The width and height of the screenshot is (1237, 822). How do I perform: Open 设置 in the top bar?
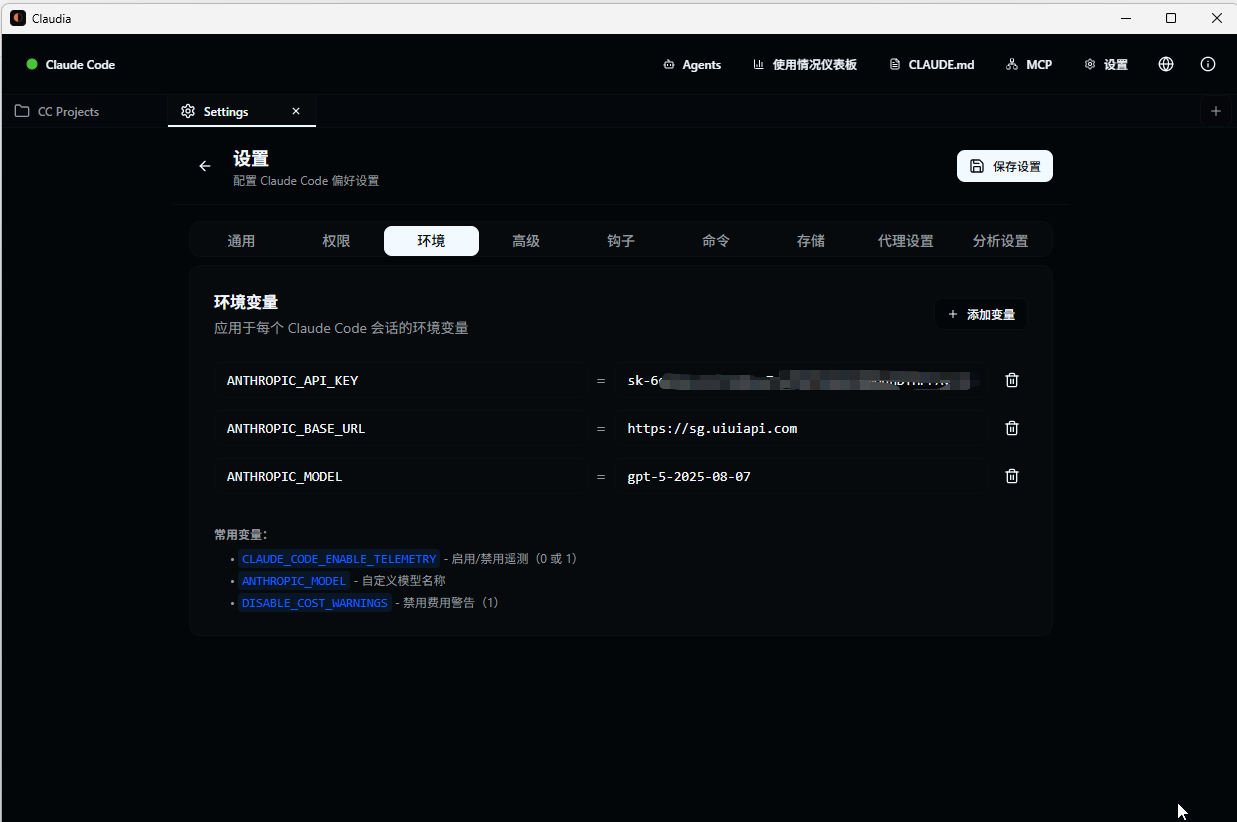coord(1106,64)
